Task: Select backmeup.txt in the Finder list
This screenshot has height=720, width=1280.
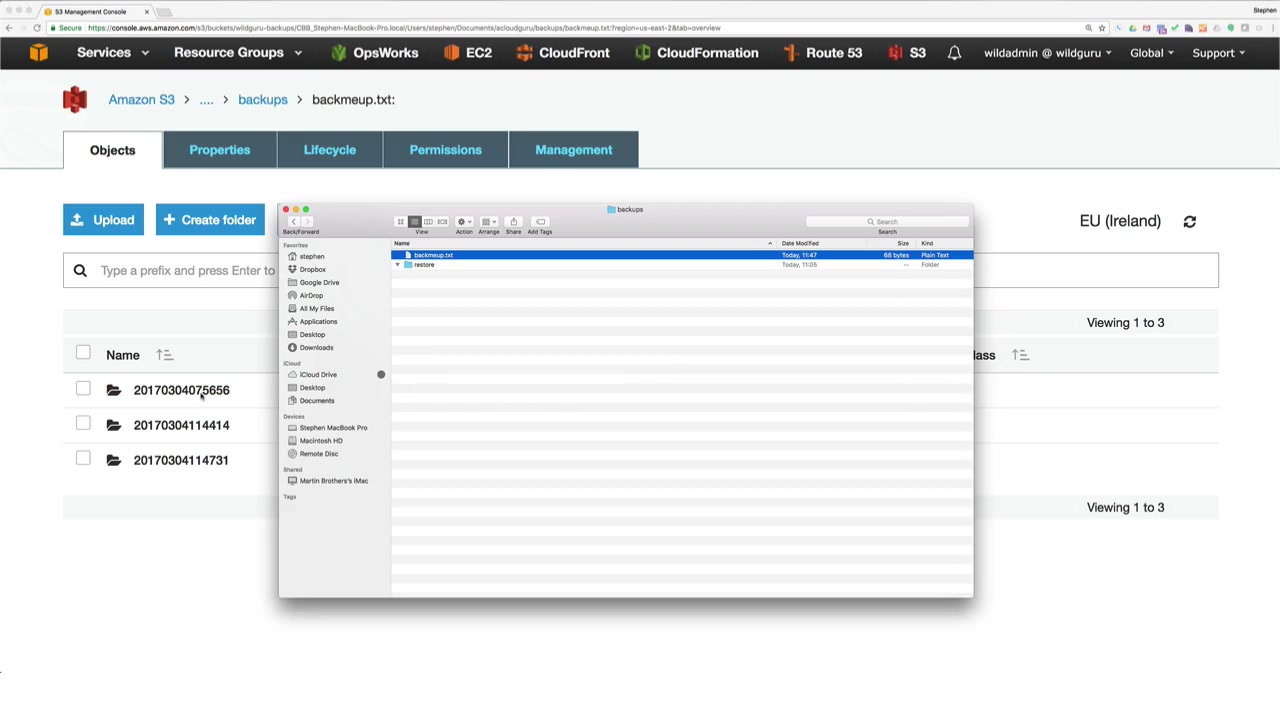Action: [681, 255]
